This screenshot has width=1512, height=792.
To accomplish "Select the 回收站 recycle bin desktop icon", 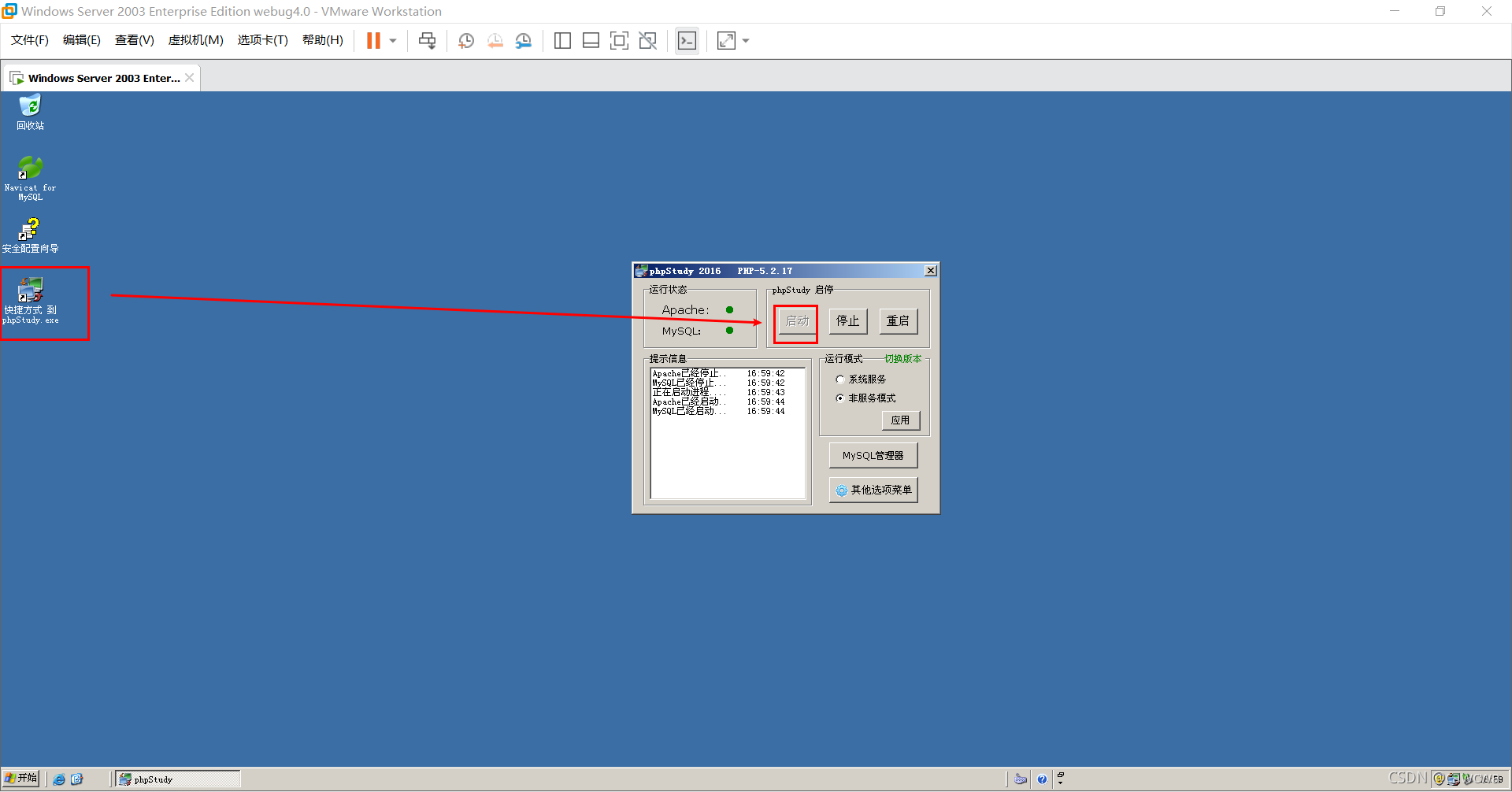I will [x=30, y=113].
